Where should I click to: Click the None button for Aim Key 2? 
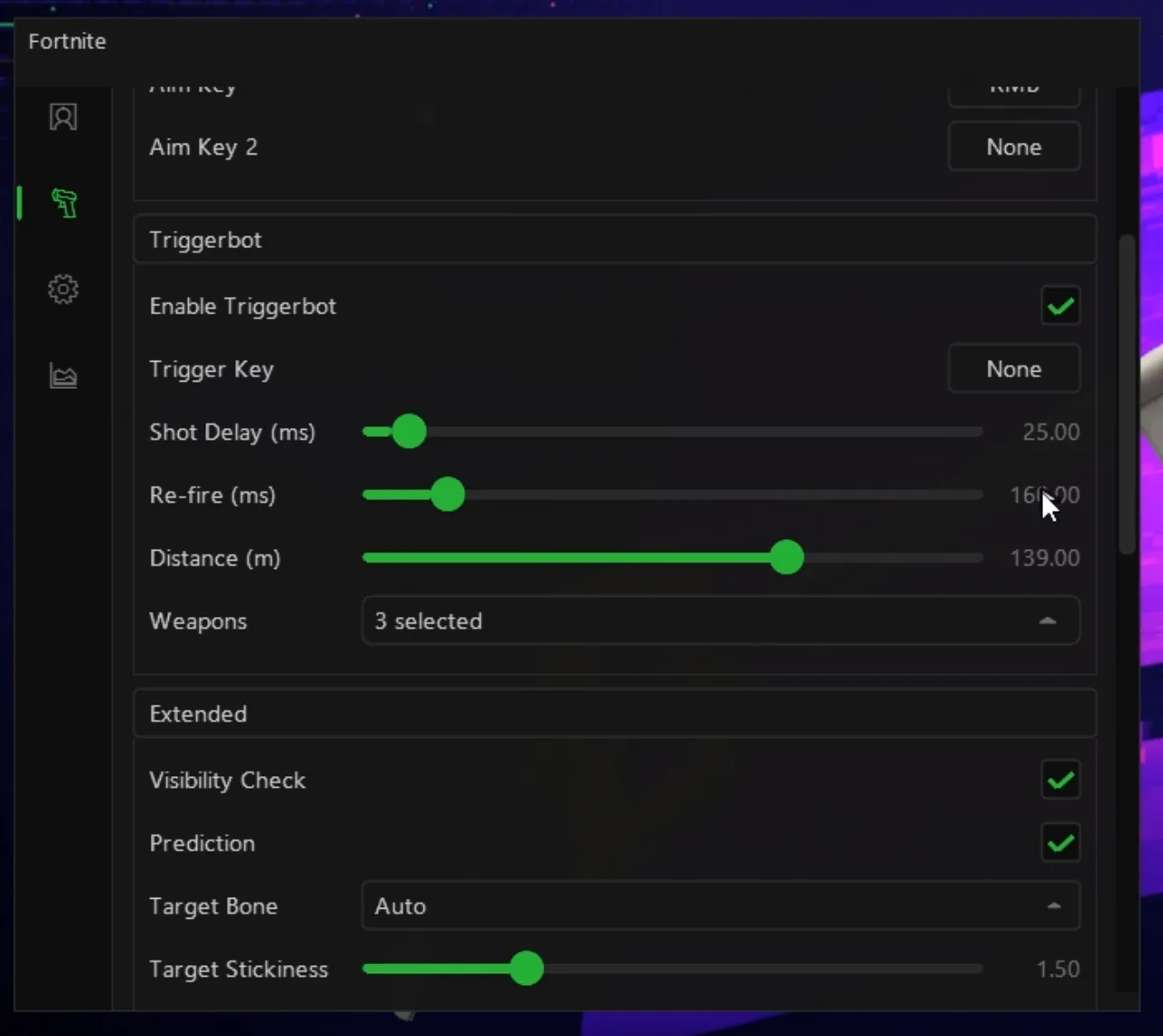coord(1014,147)
